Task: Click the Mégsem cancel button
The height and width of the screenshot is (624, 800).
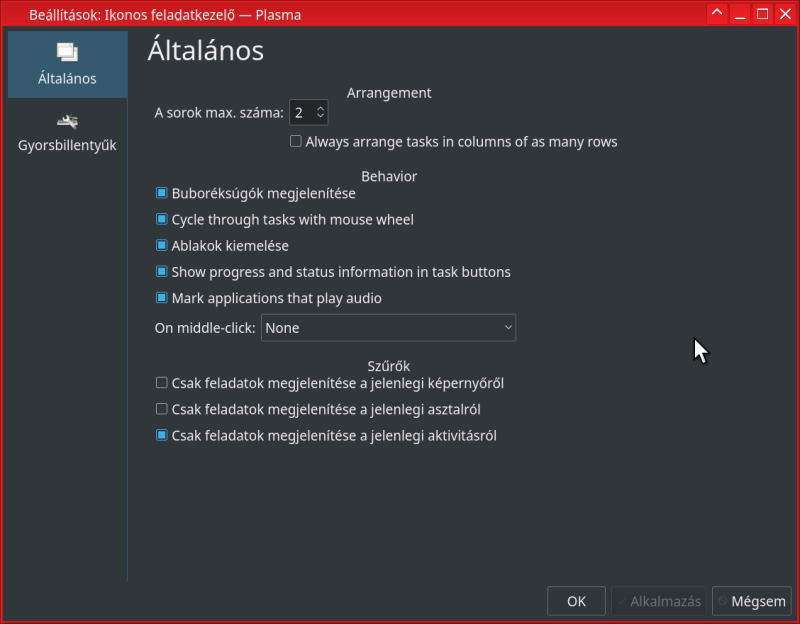Action: pos(751,601)
